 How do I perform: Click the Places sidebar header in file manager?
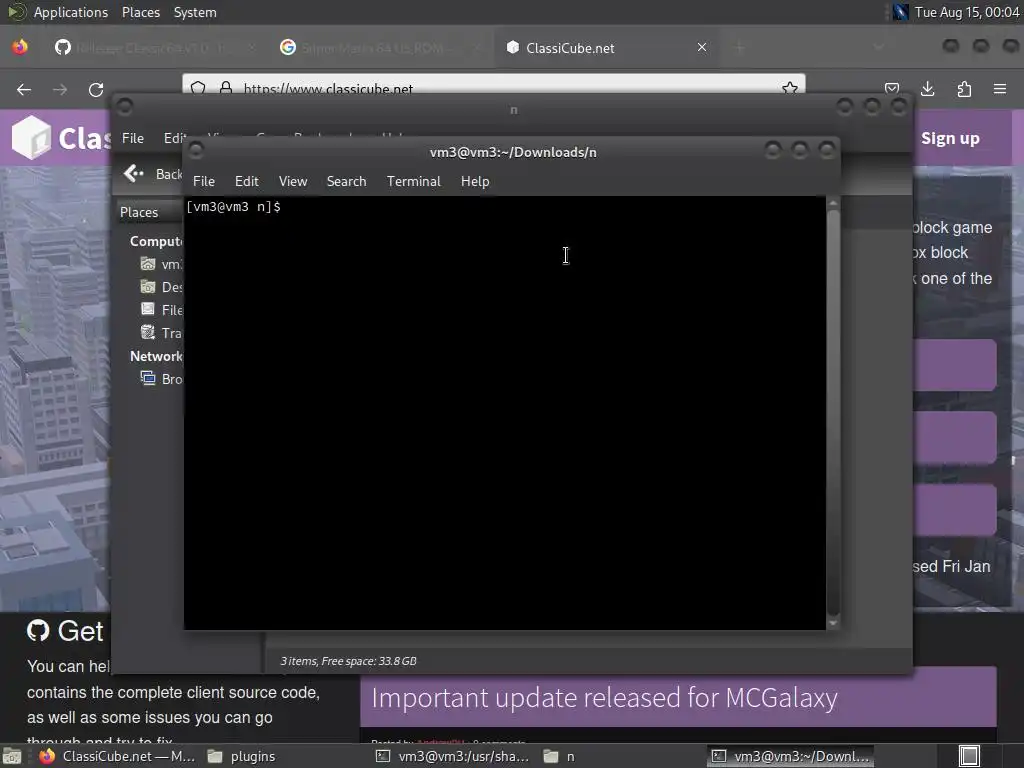coord(139,212)
